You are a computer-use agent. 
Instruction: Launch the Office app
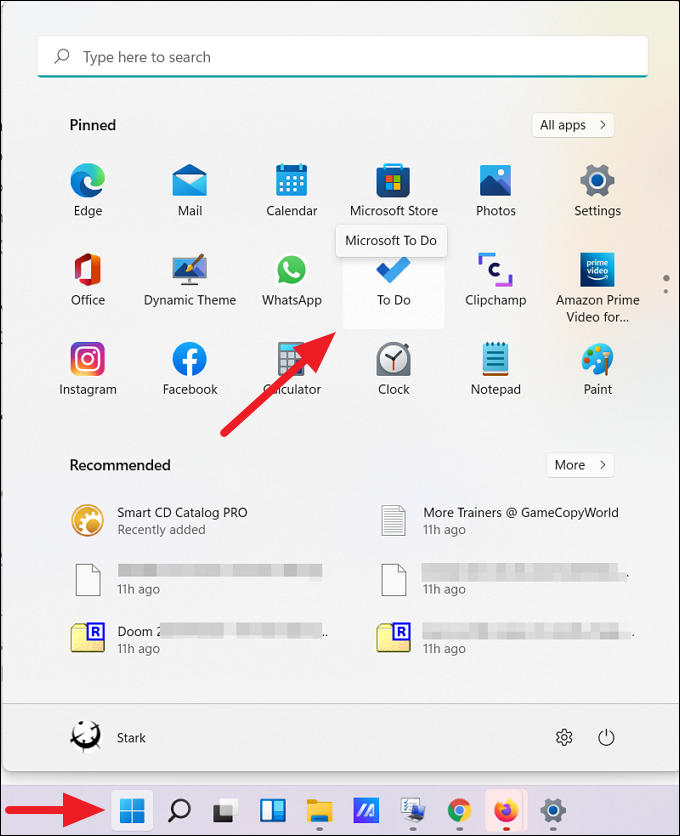coord(87,280)
